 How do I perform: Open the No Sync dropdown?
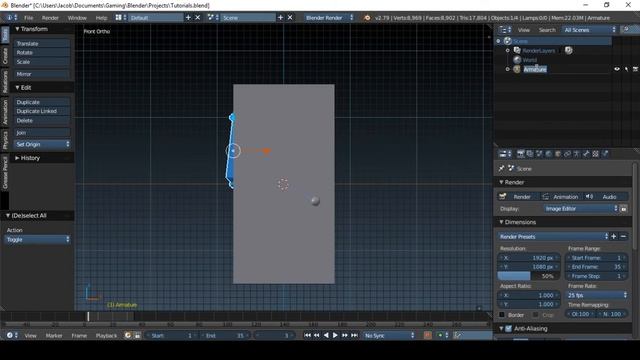click(388, 335)
